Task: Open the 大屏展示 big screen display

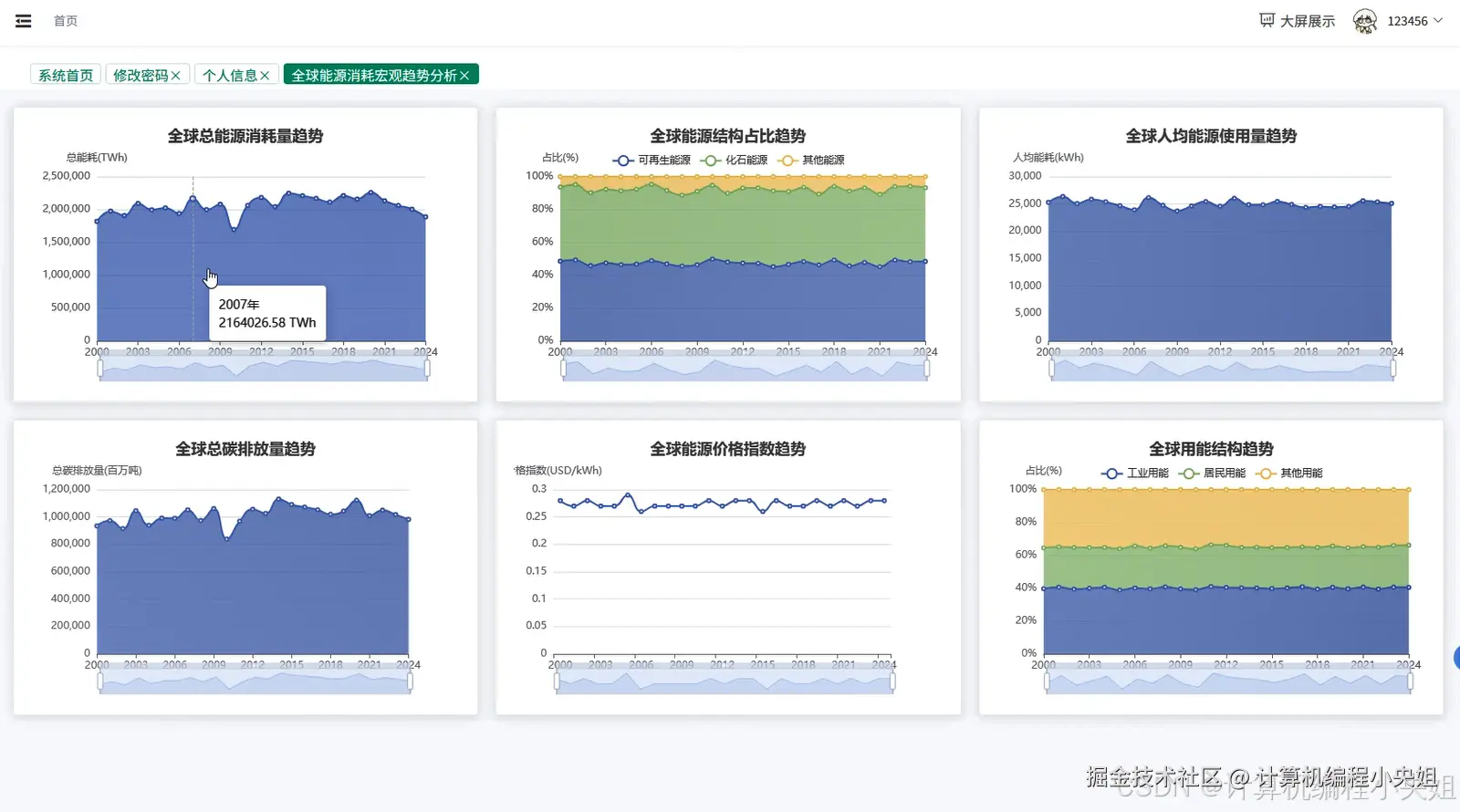Action: point(1297,21)
